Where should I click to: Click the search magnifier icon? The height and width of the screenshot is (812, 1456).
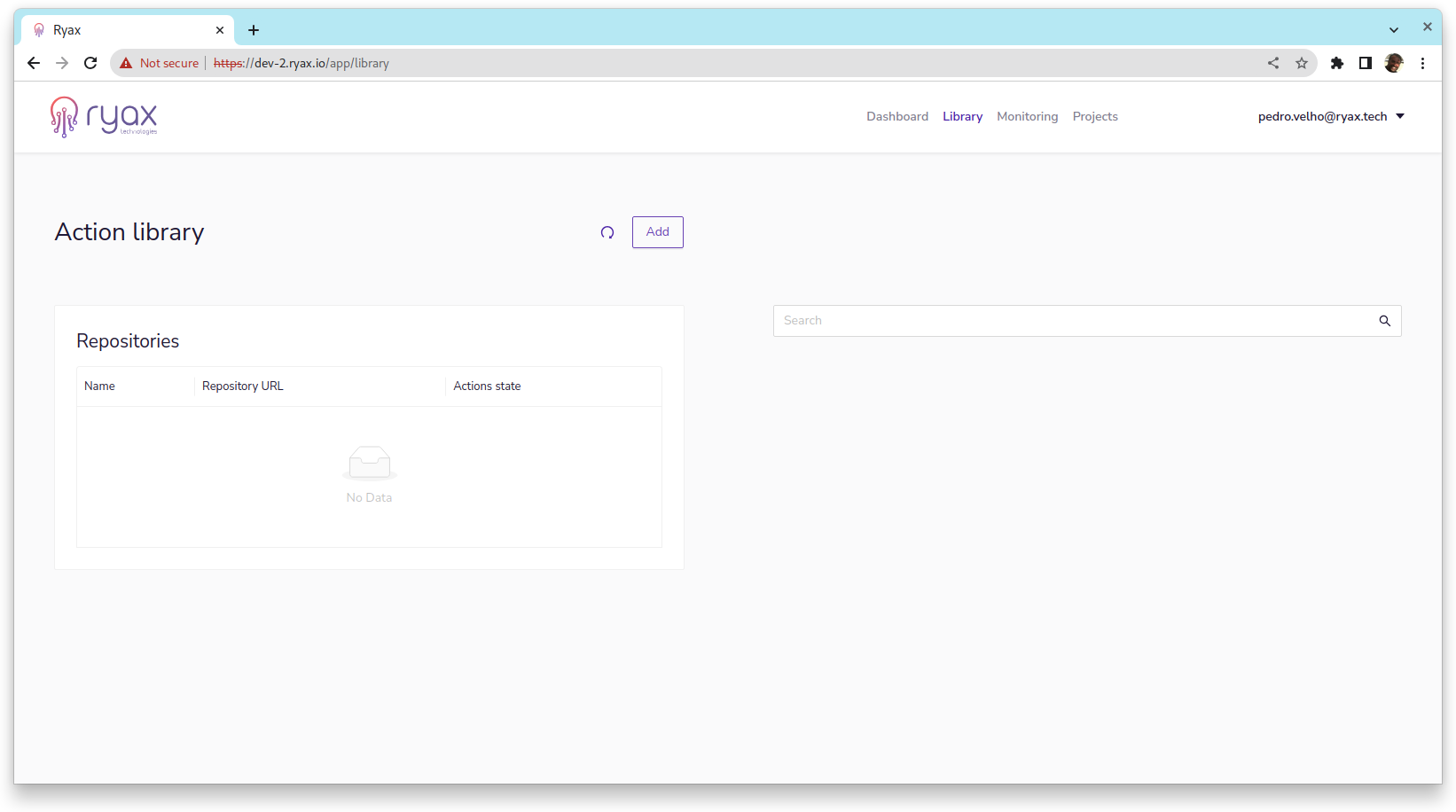[1384, 321]
